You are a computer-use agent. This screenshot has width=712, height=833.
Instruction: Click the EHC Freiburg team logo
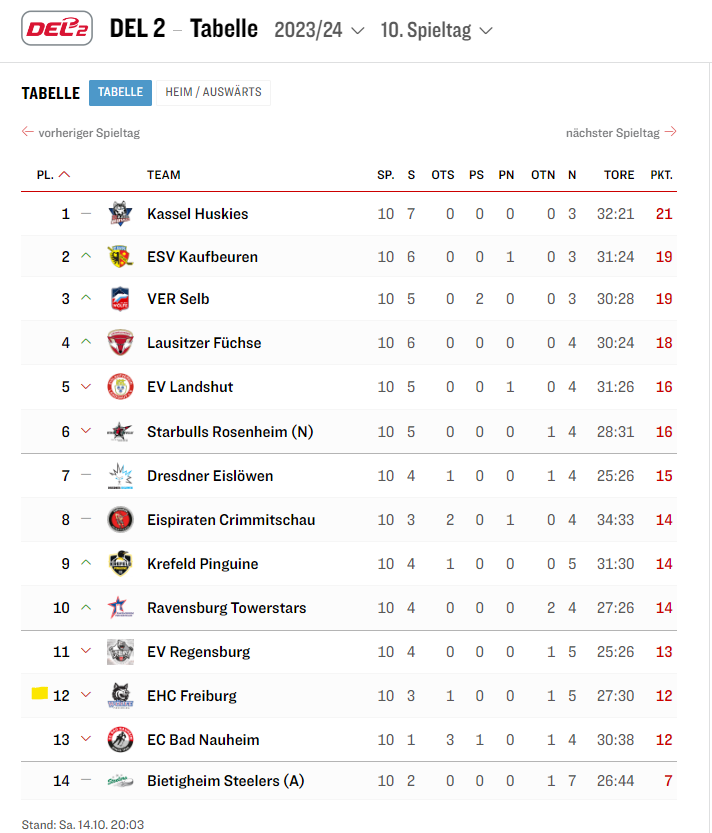pyautogui.click(x=120, y=696)
